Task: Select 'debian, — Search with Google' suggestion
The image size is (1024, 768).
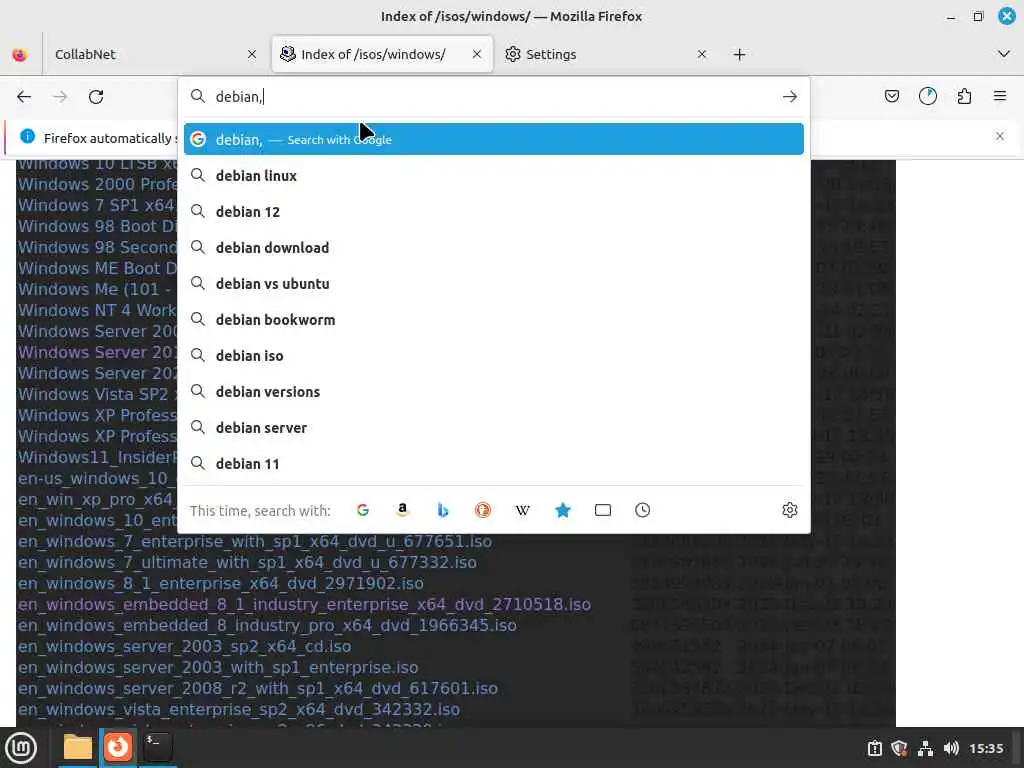Action: tap(494, 139)
